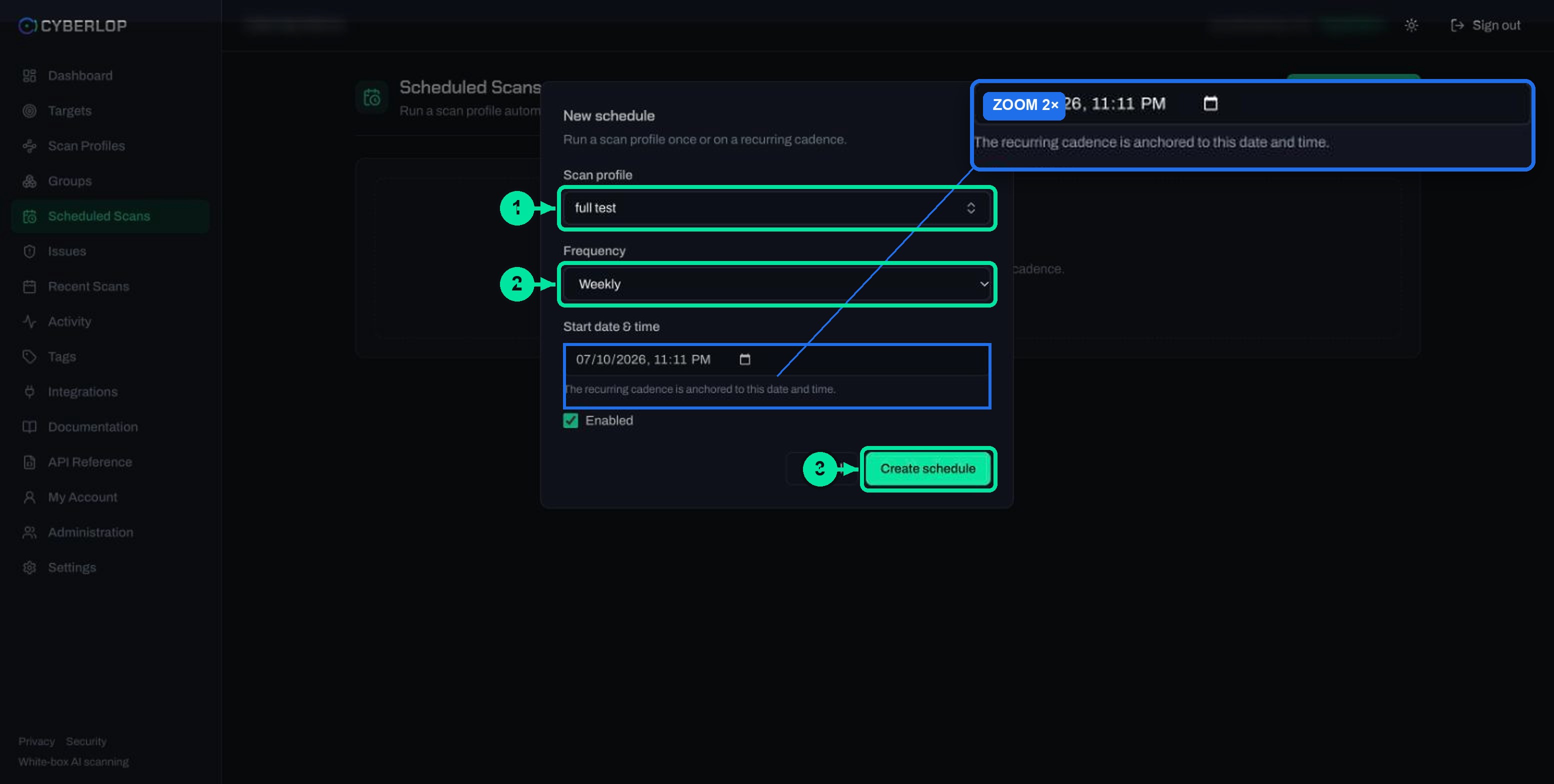This screenshot has width=1554, height=784.
Task: Click the Integrations plug icon
Action: click(29, 392)
